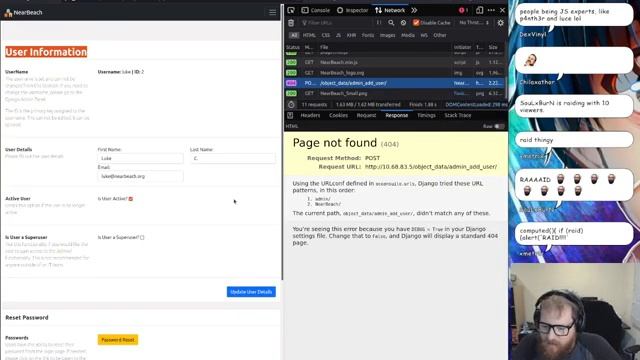Switch to the Console tab
This screenshot has height=360, width=640.
tap(316, 10)
